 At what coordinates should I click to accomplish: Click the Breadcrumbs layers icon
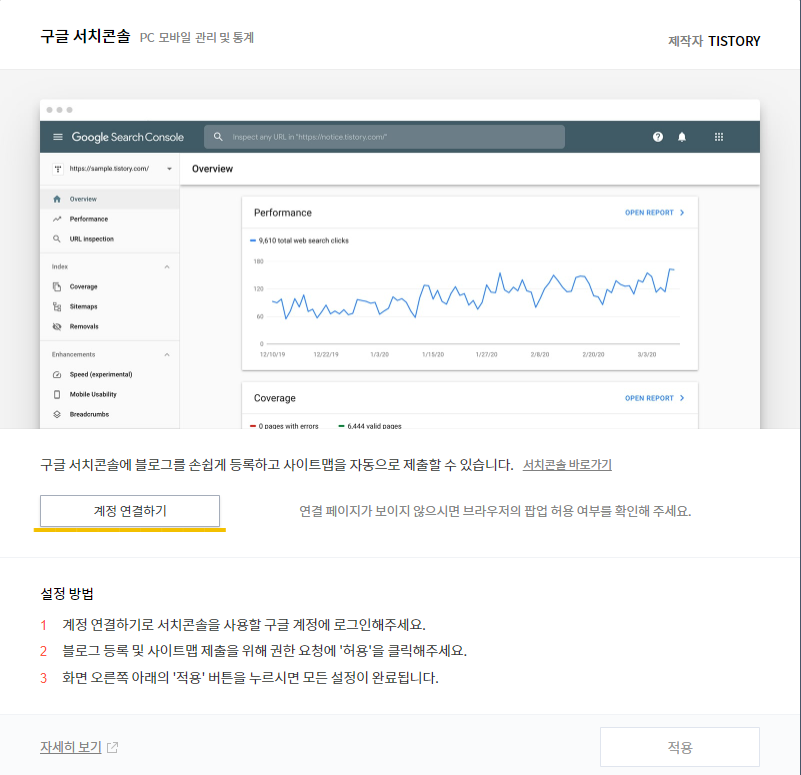click(x=57, y=414)
